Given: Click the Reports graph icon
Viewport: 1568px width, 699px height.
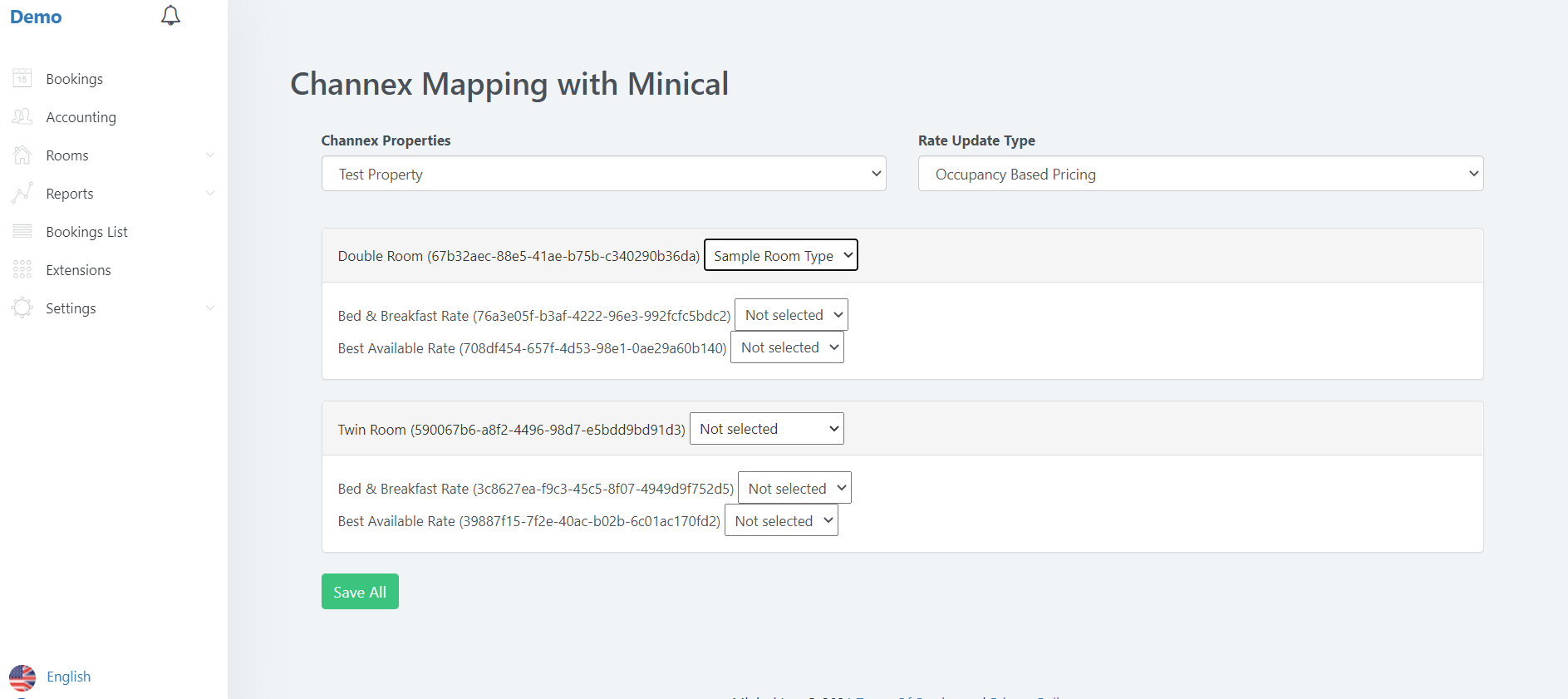Looking at the screenshot, I should [22, 193].
